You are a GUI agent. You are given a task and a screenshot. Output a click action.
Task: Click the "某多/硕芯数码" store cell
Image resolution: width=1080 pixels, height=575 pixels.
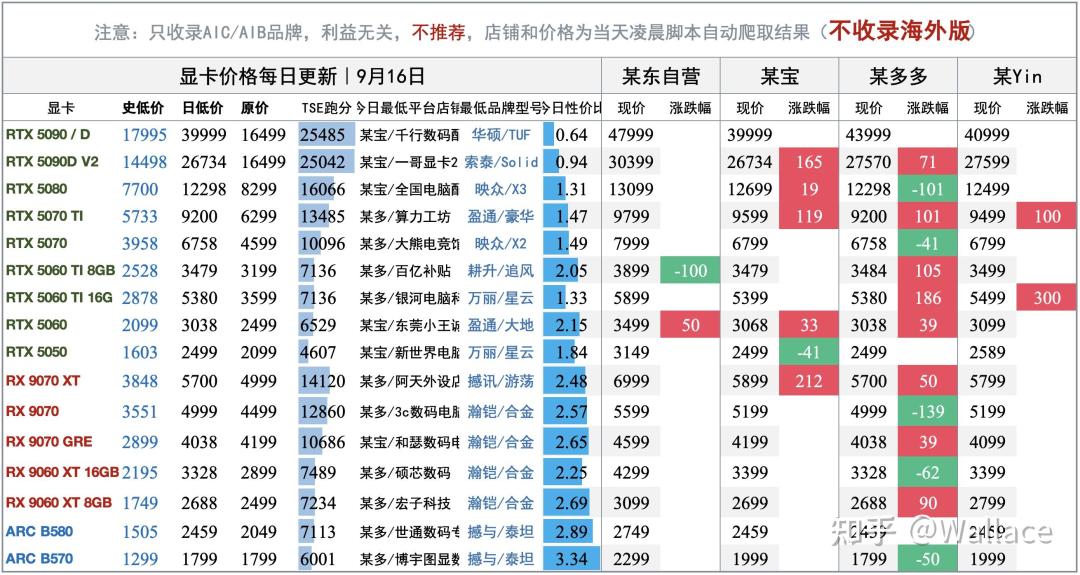(x=405, y=472)
